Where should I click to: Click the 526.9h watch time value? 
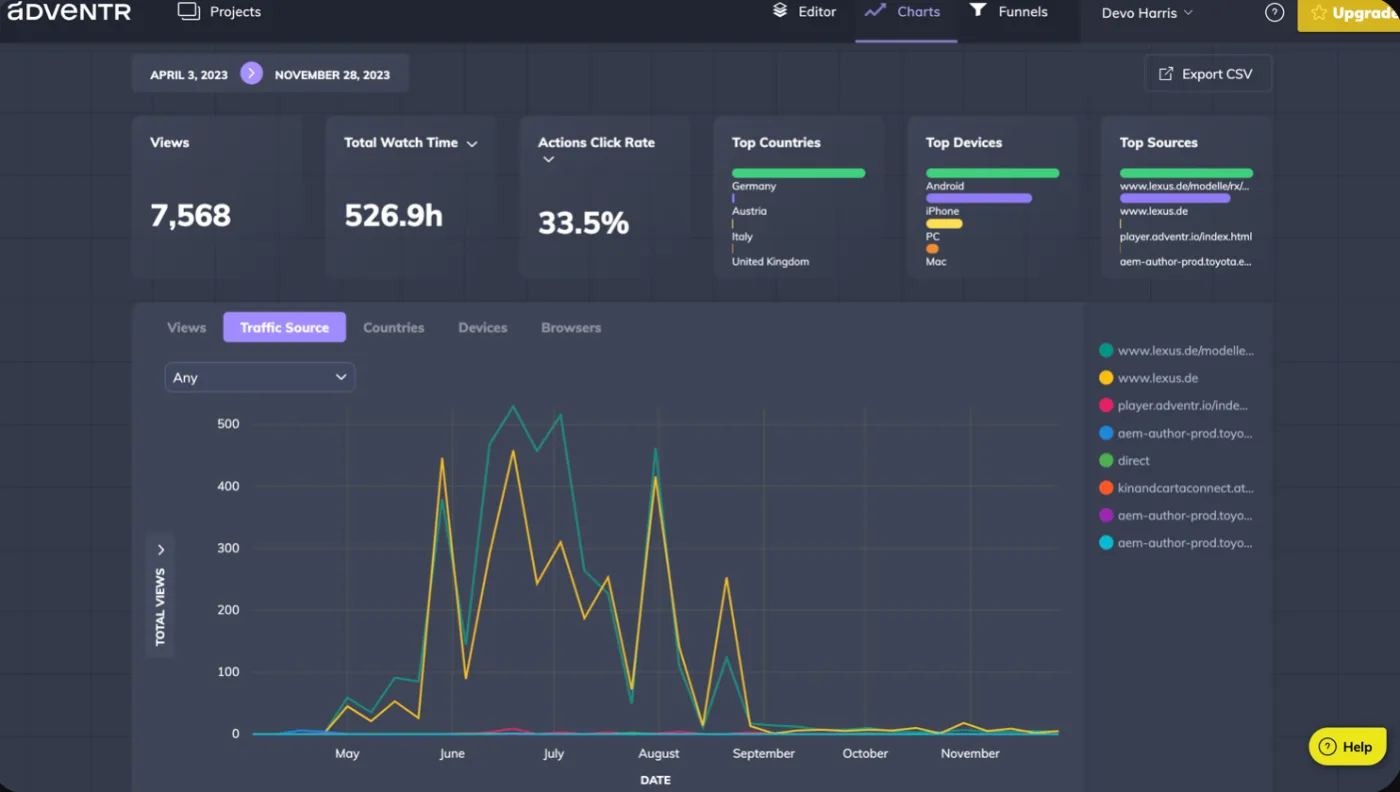(x=393, y=215)
